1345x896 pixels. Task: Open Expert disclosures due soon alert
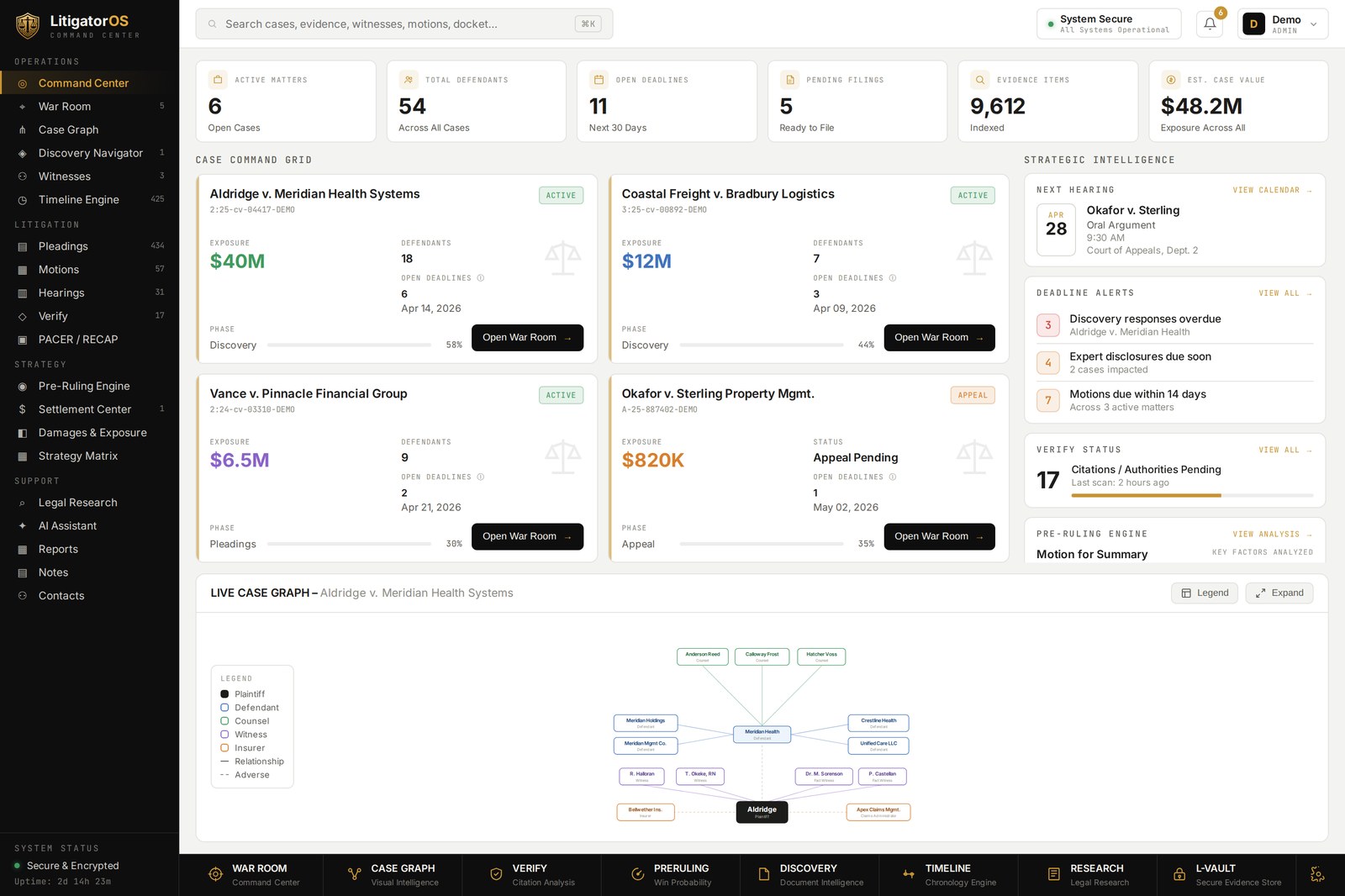[x=1175, y=363]
